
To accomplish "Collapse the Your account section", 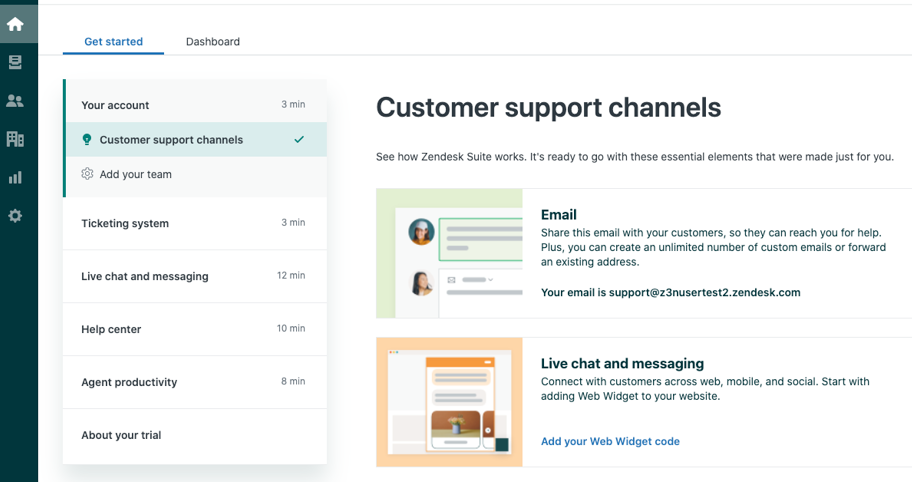I will 194,105.
